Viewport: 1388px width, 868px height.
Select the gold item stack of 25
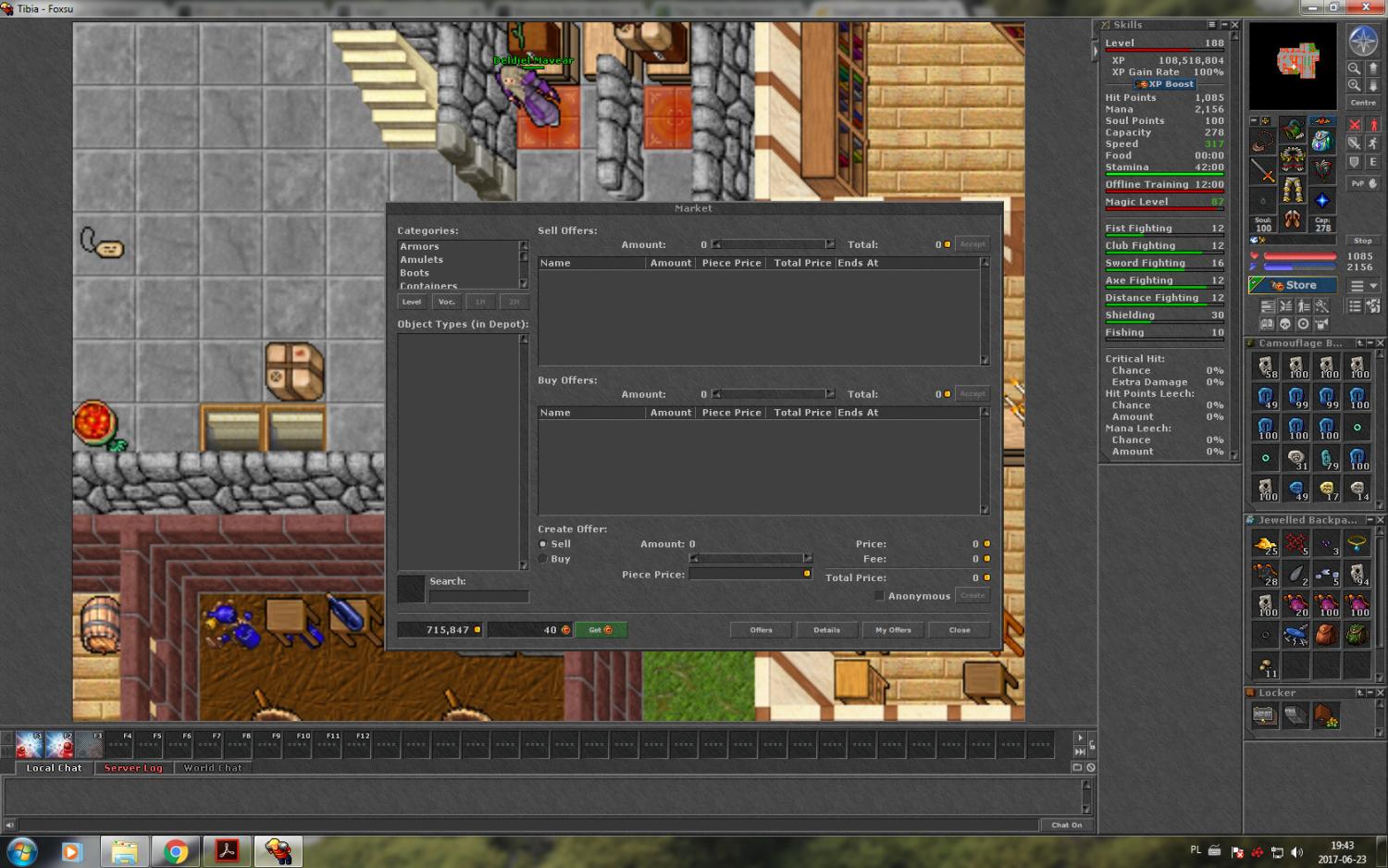1265,544
